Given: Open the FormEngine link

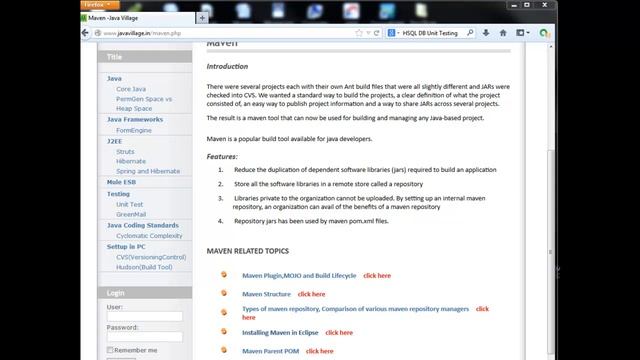Looking at the screenshot, I should pos(133,131).
